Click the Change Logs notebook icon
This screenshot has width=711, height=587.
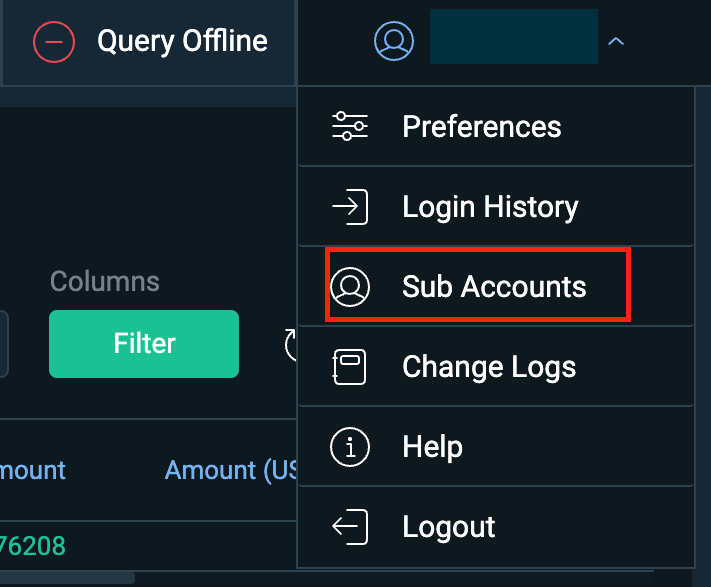pyautogui.click(x=349, y=367)
